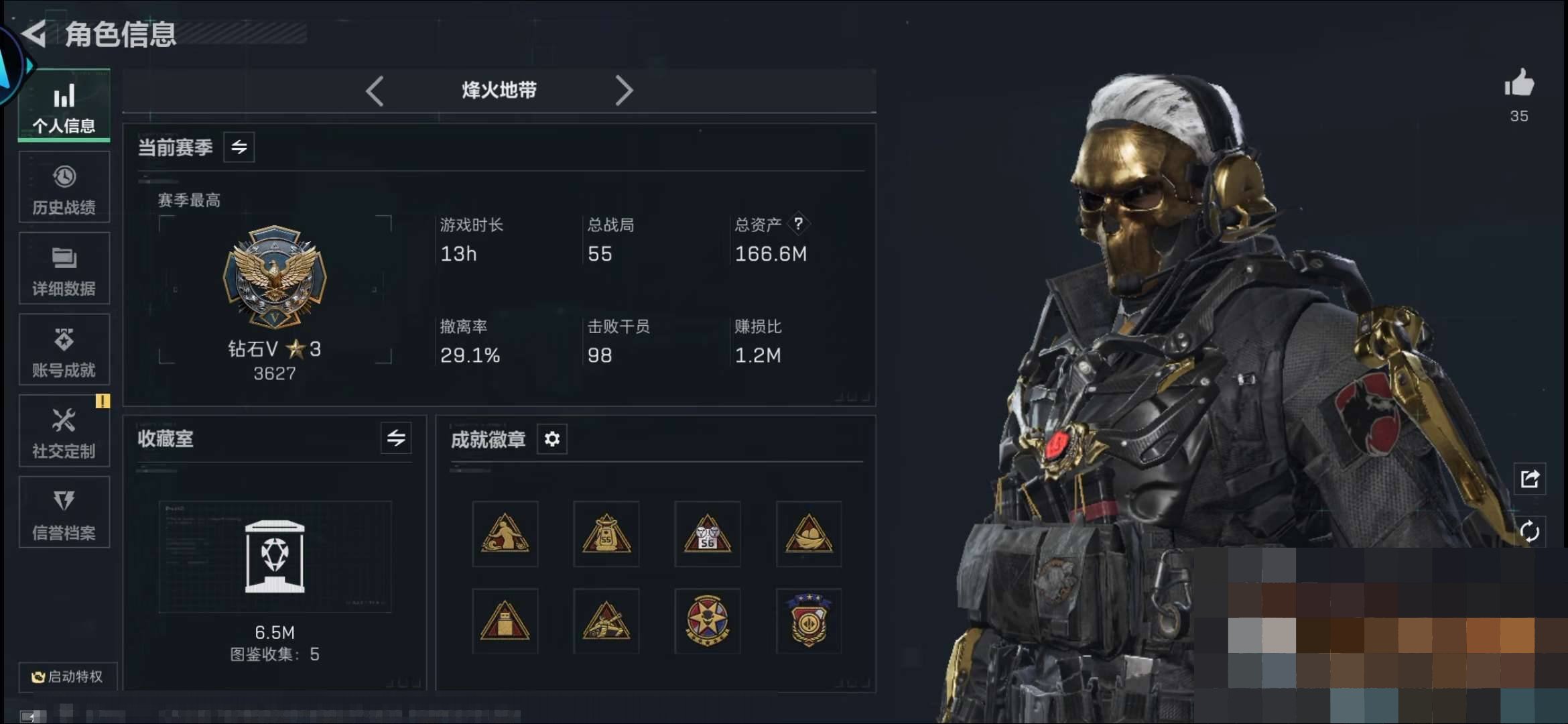This screenshot has height=724, width=1568.
Task: Give a thumbs-up like to this profile
Action: (x=1518, y=84)
